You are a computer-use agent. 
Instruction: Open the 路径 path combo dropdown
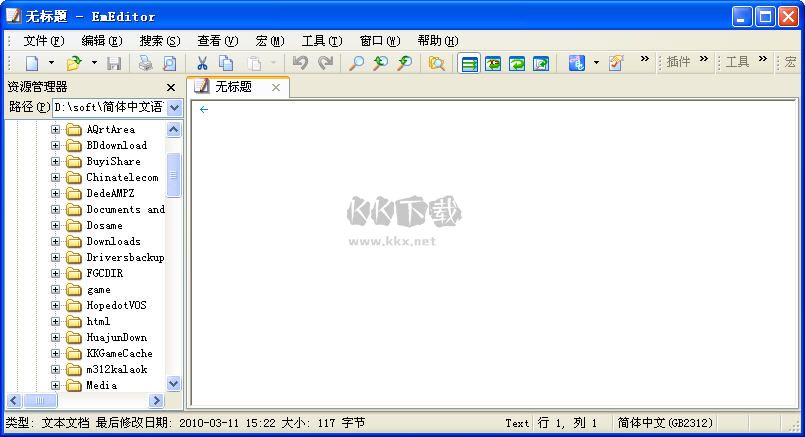(x=175, y=107)
